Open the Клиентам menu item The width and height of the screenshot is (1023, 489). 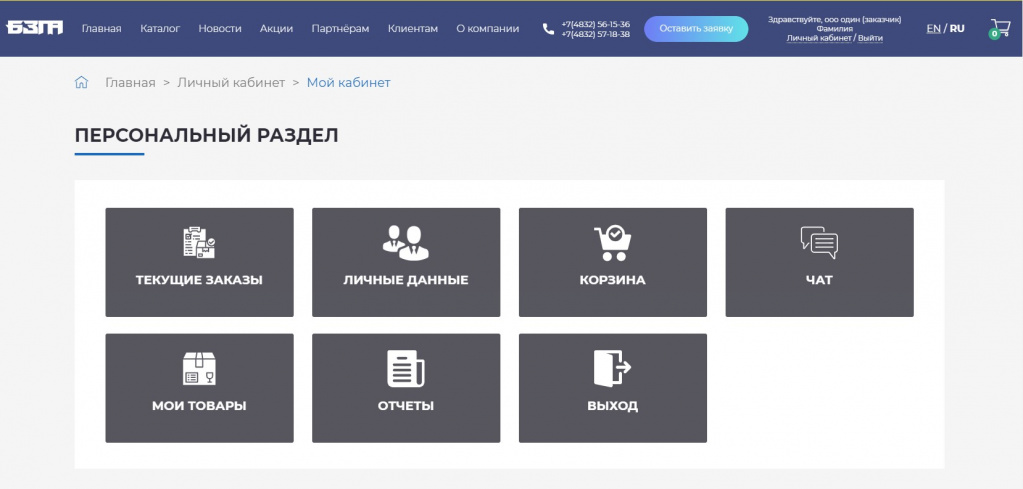click(412, 29)
